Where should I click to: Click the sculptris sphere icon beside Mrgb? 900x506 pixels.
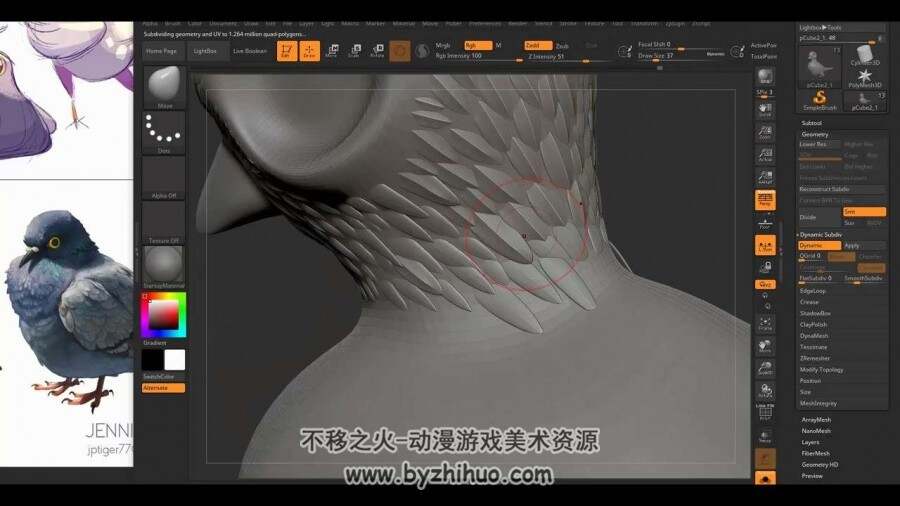click(x=422, y=51)
